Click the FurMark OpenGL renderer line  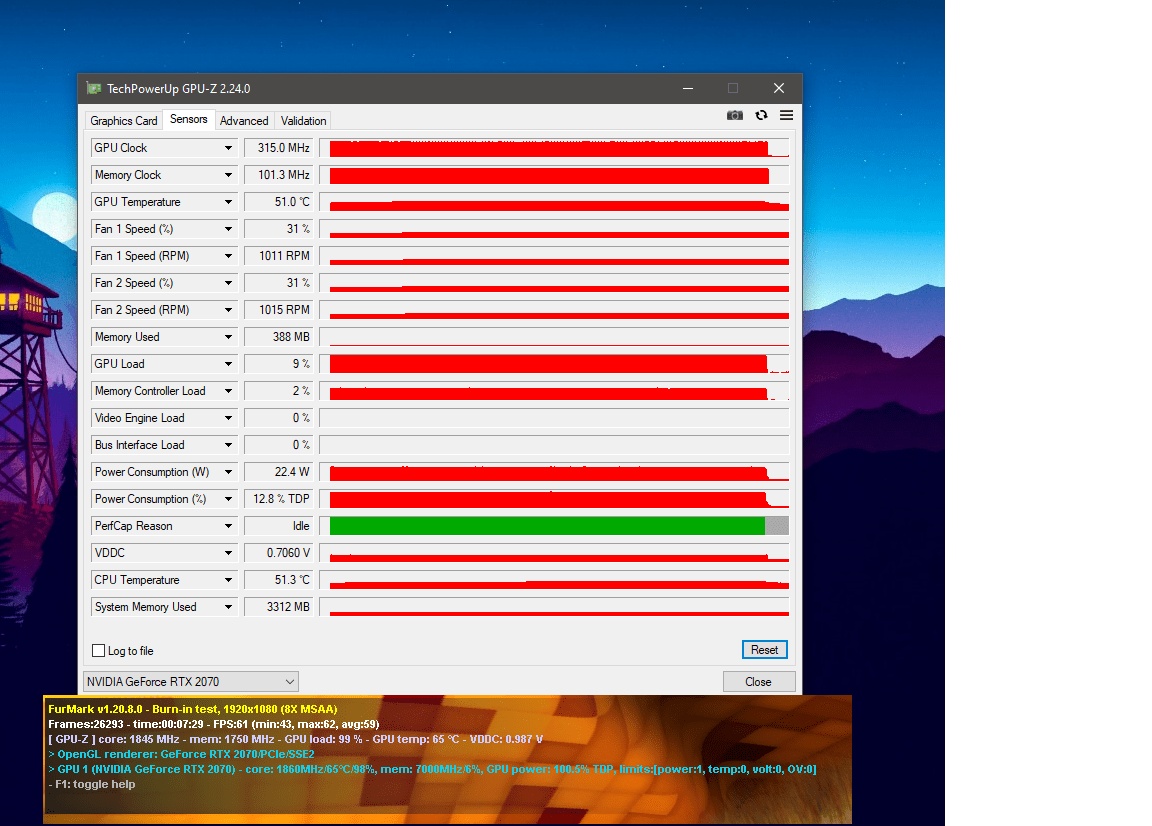click(x=181, y=754)
